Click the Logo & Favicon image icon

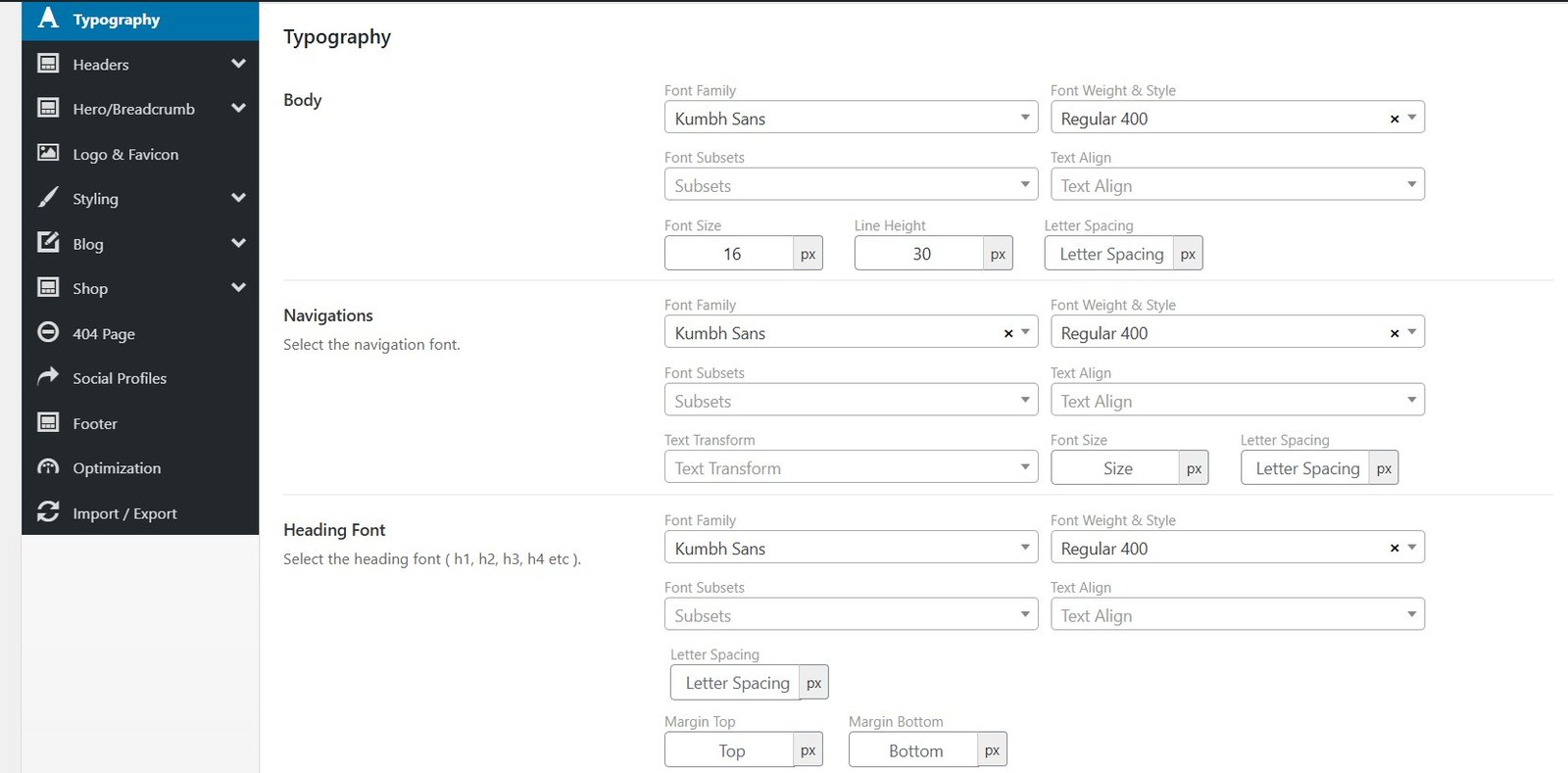tap(48, 153)
